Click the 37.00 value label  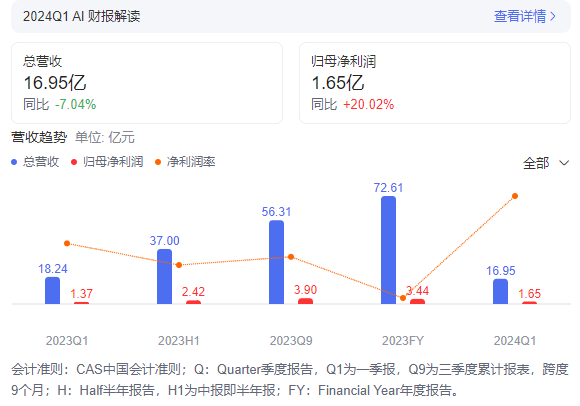pyautogui.click(x=165, y=241)
